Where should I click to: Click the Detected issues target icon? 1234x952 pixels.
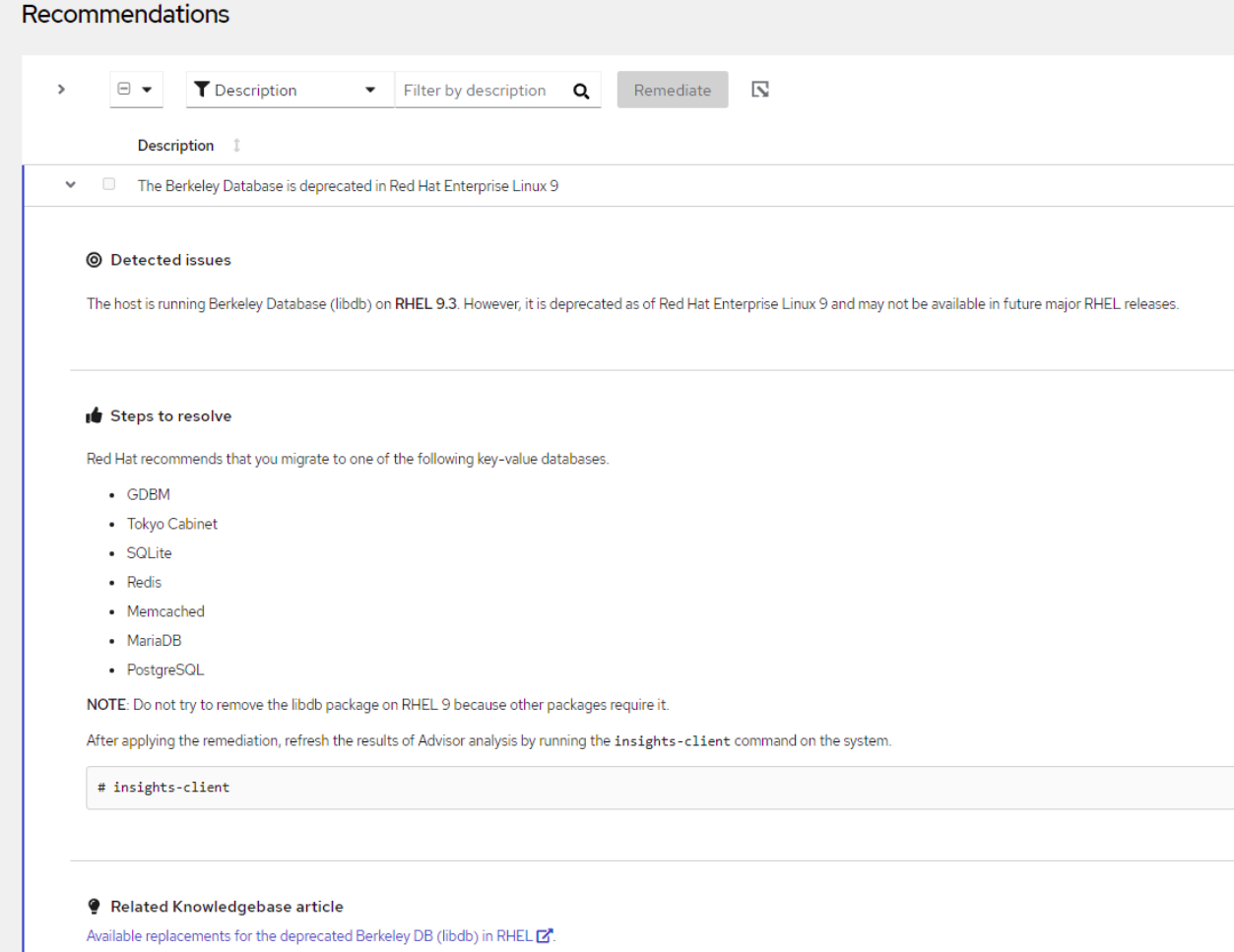[x=95, y=260]
